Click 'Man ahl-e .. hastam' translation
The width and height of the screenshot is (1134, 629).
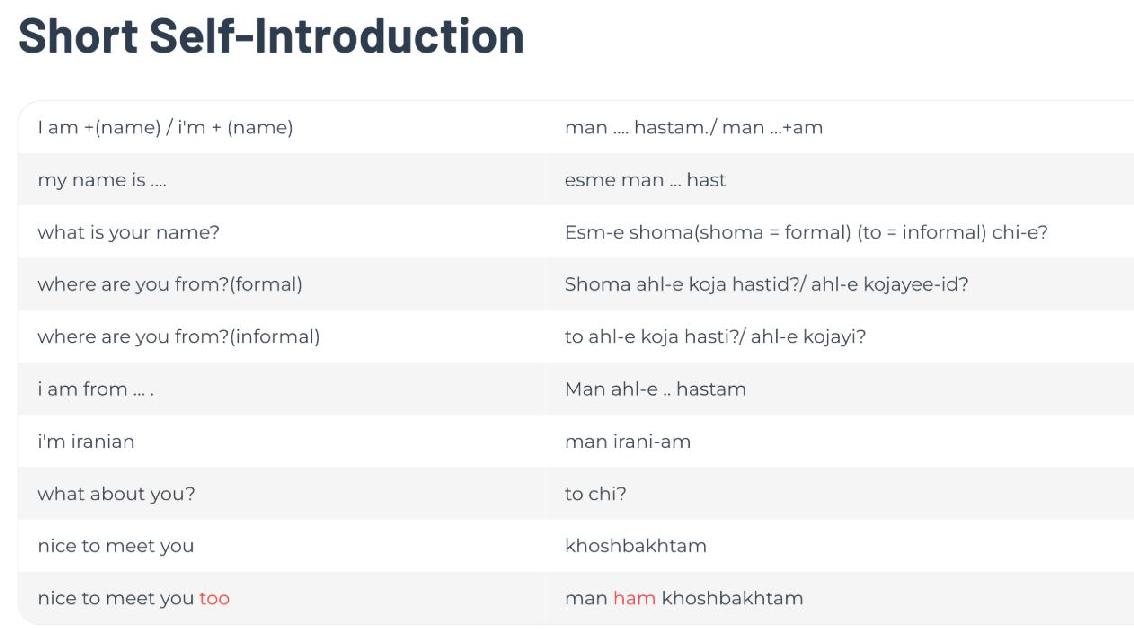[x=655, y=389]
